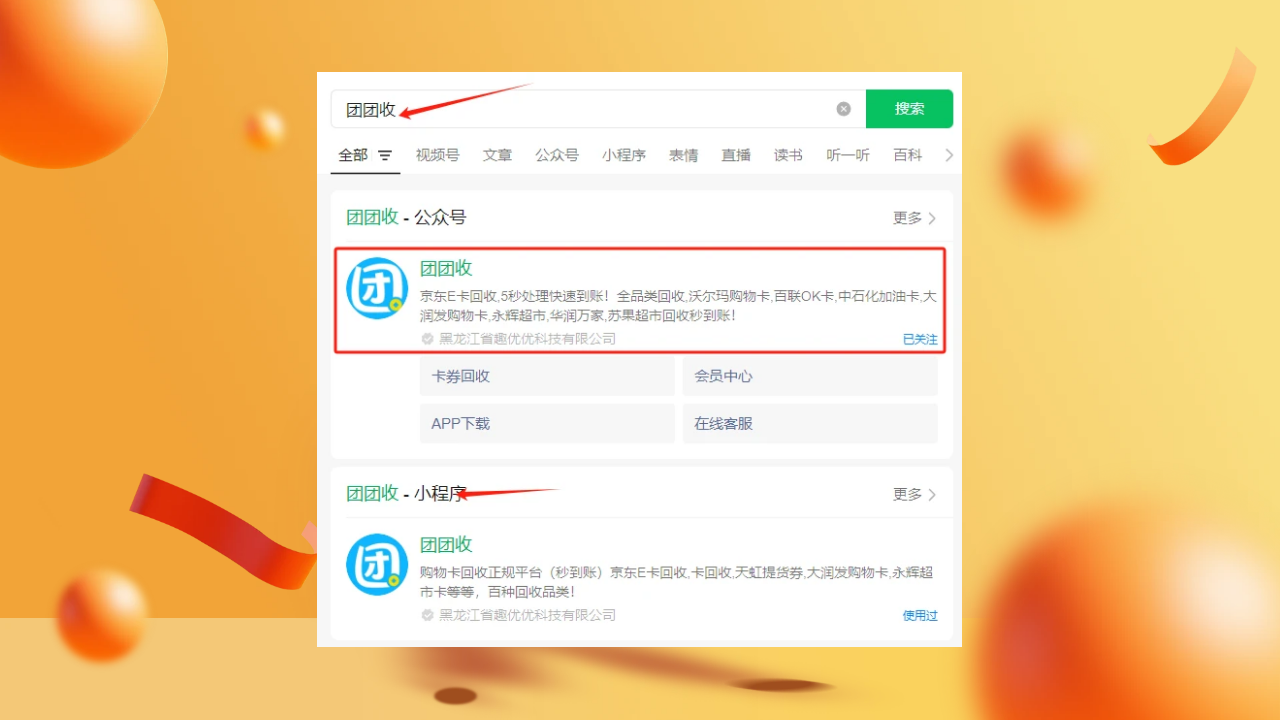Open the 团团收 mini program title link
1280x720 pixels.
[x=446, y=544]
